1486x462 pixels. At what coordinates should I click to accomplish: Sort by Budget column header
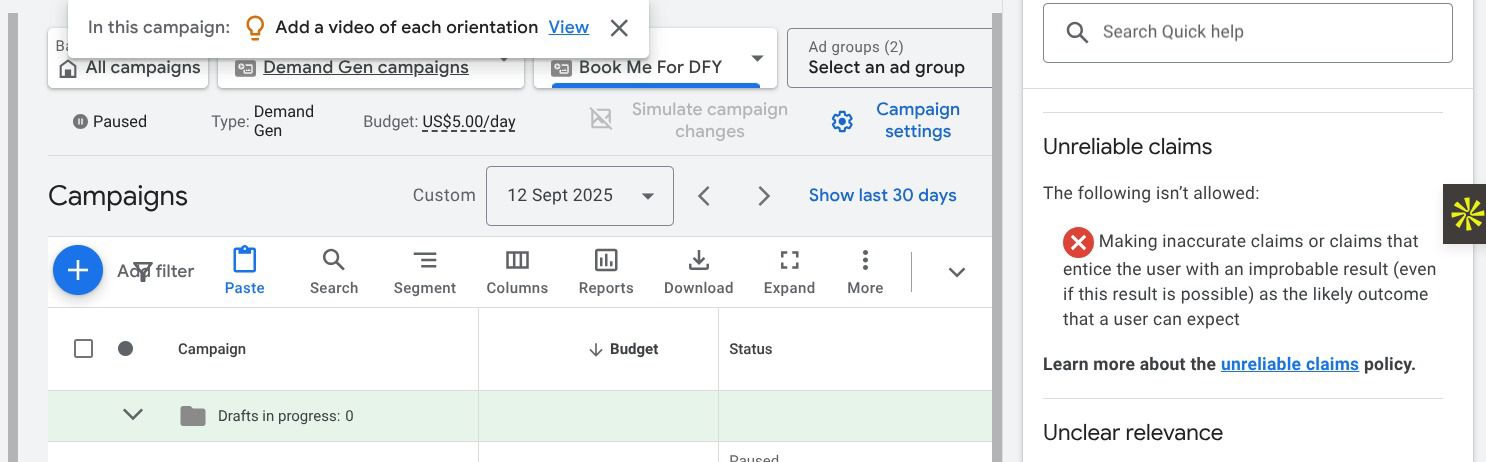pos(623,349)
